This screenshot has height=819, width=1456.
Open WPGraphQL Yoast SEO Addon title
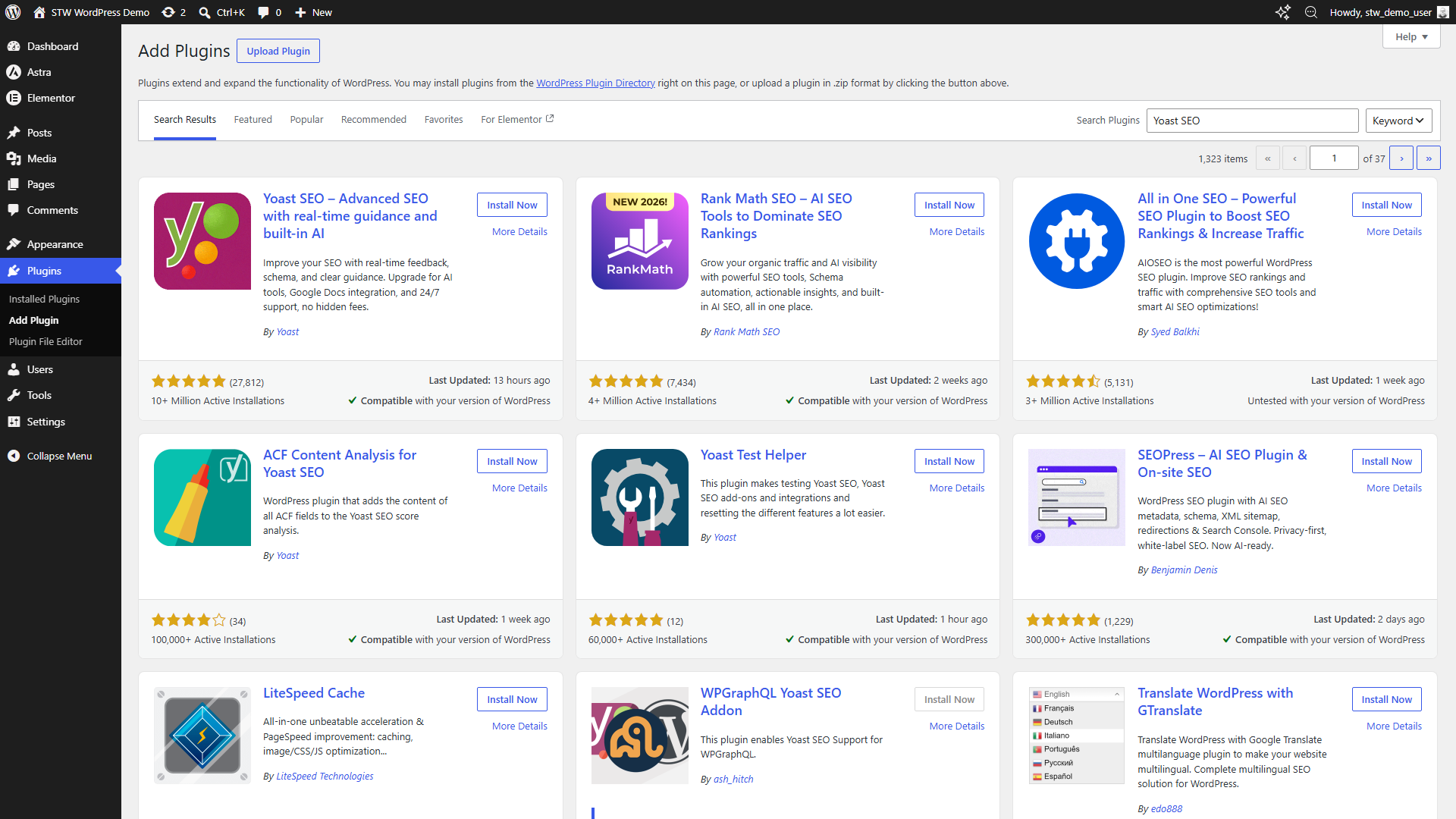pyautogui.click(x=770, y=701)
